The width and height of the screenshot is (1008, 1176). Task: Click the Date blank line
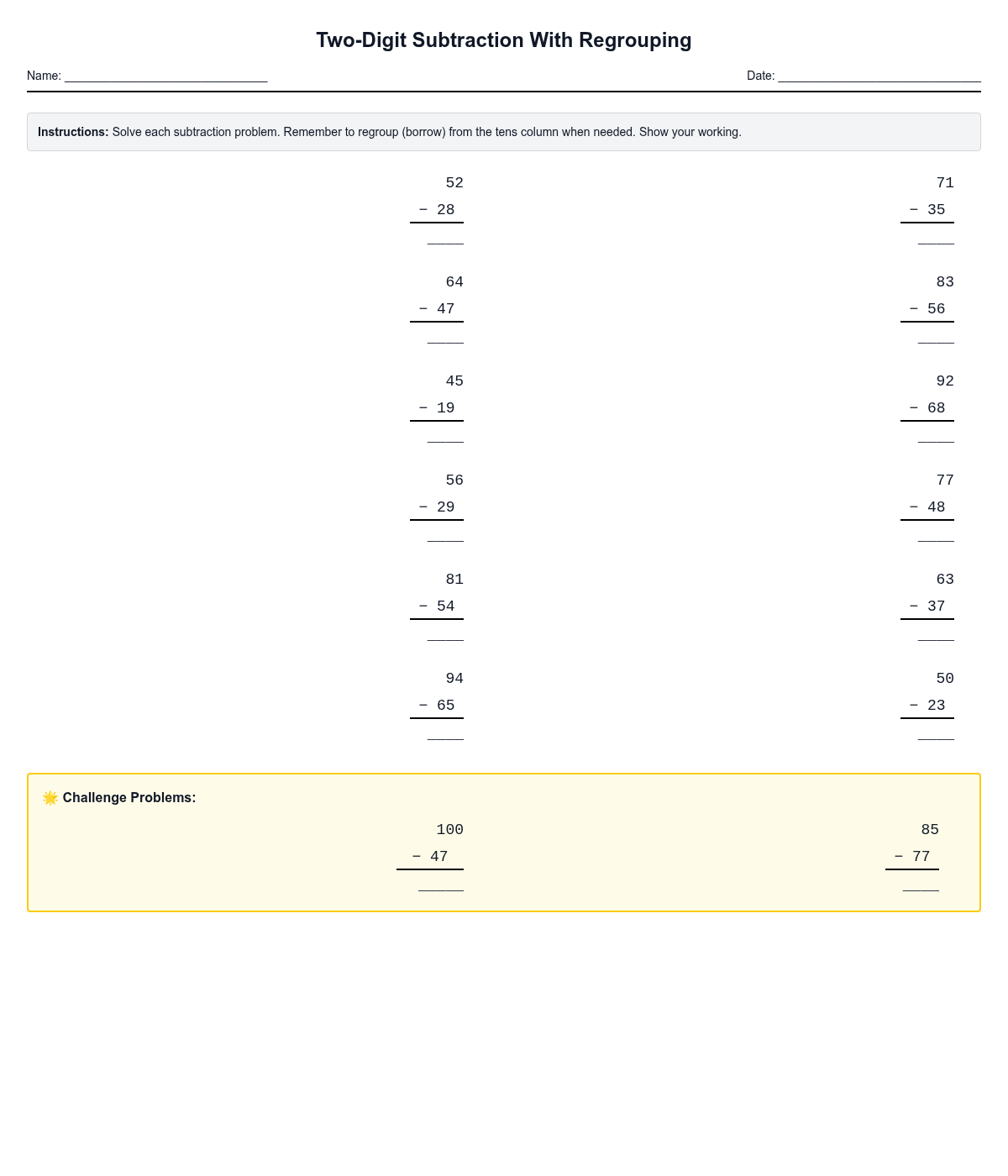tap(879, 76)
